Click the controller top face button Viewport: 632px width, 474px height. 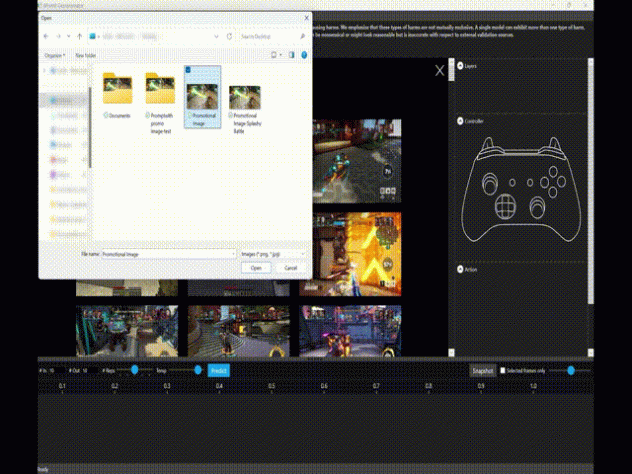coord(553,172)
